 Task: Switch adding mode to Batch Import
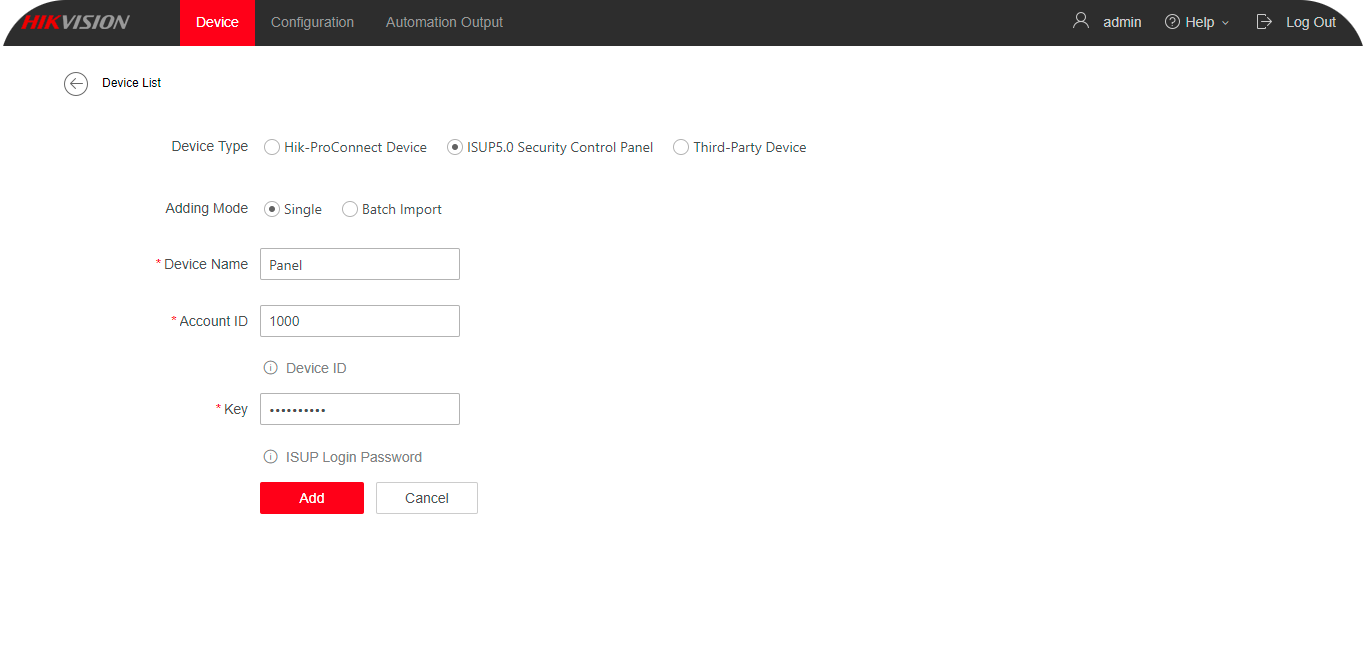click(350, 209)
